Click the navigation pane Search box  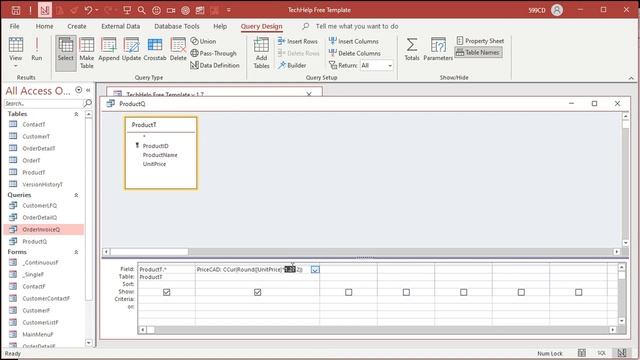pyautogui.click(x=43, y=103)
